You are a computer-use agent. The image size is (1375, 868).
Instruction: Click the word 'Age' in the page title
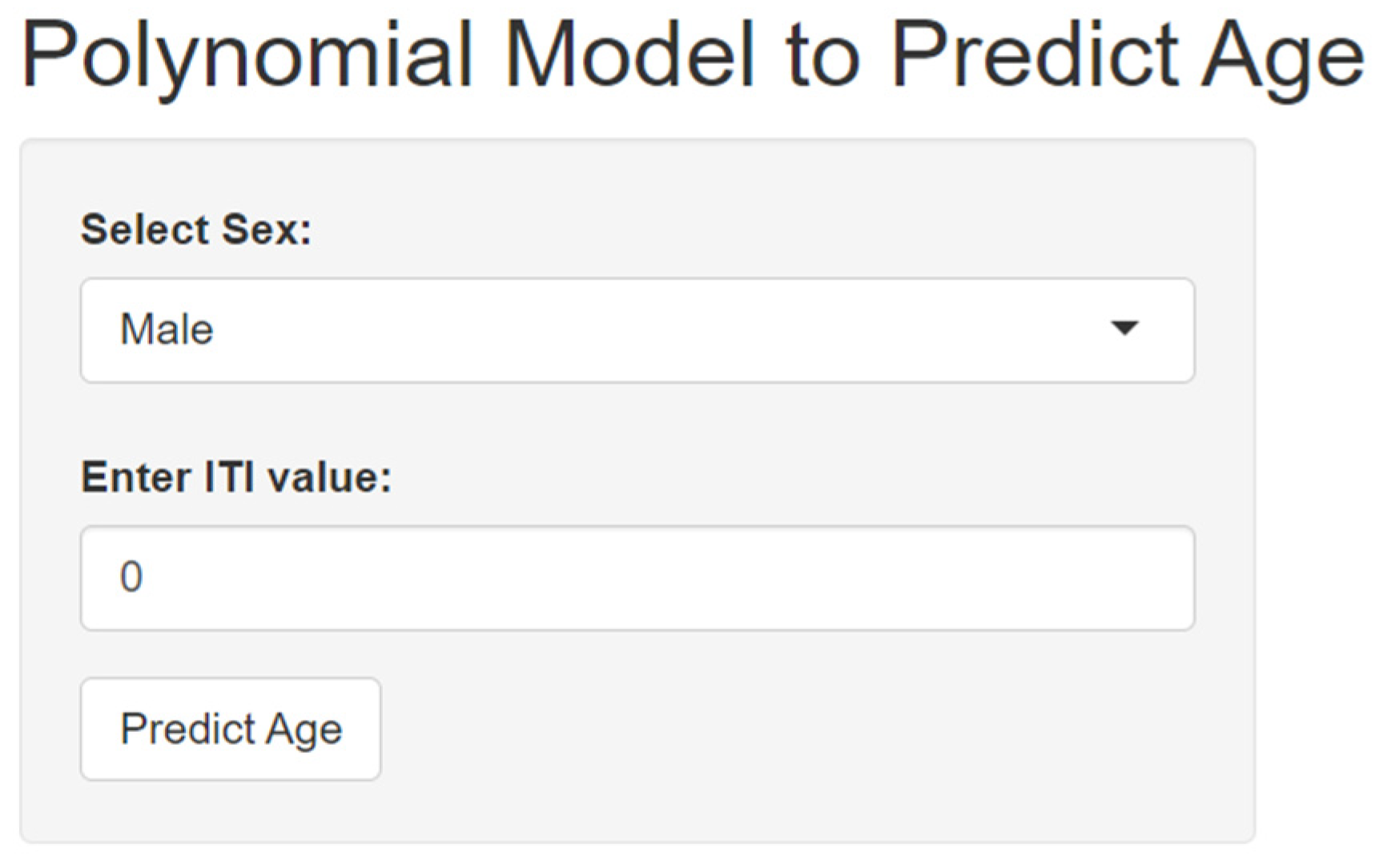click(1281, 56)
